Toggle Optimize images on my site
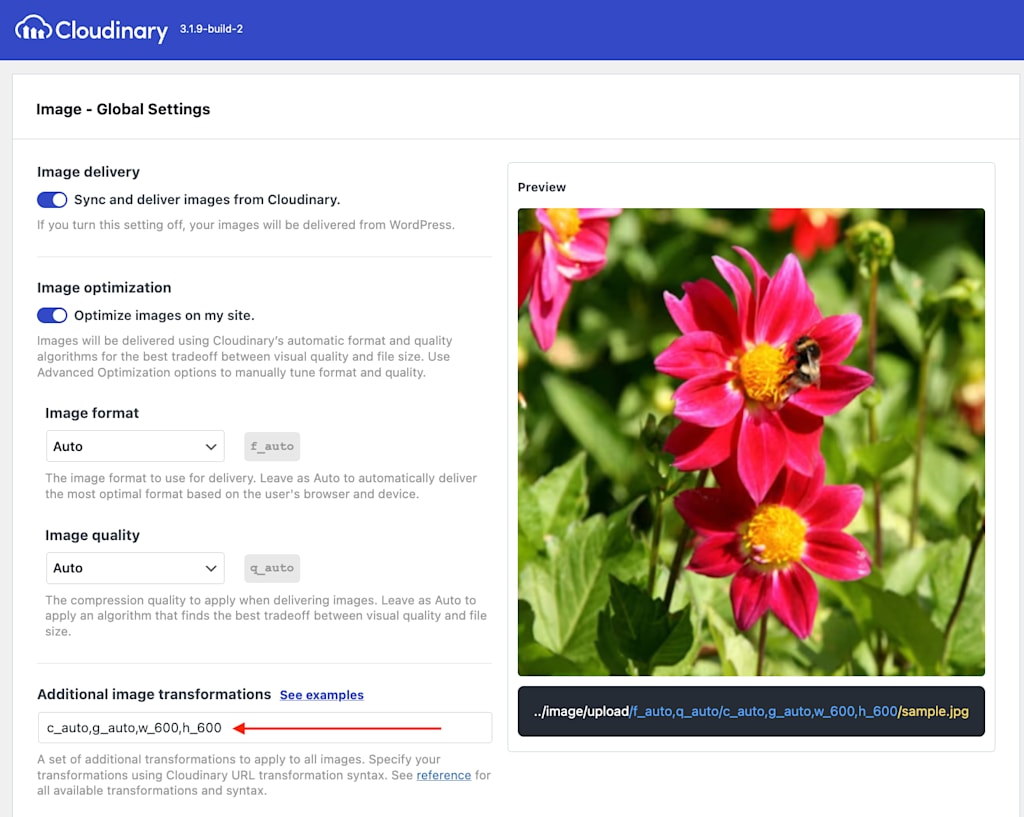 pyautogui.click(x=52, y=315)
